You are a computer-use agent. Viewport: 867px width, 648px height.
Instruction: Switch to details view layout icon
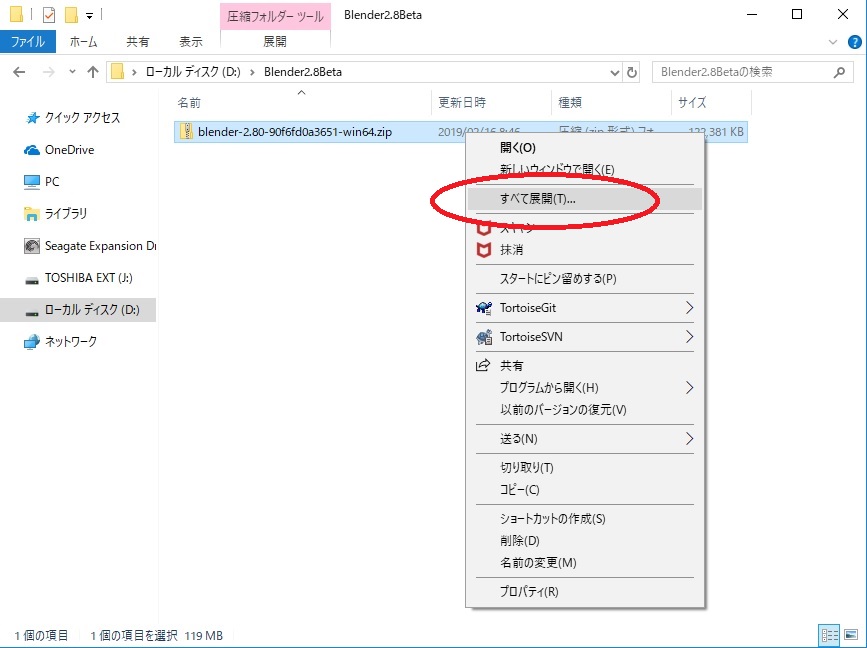click(829, 636)
